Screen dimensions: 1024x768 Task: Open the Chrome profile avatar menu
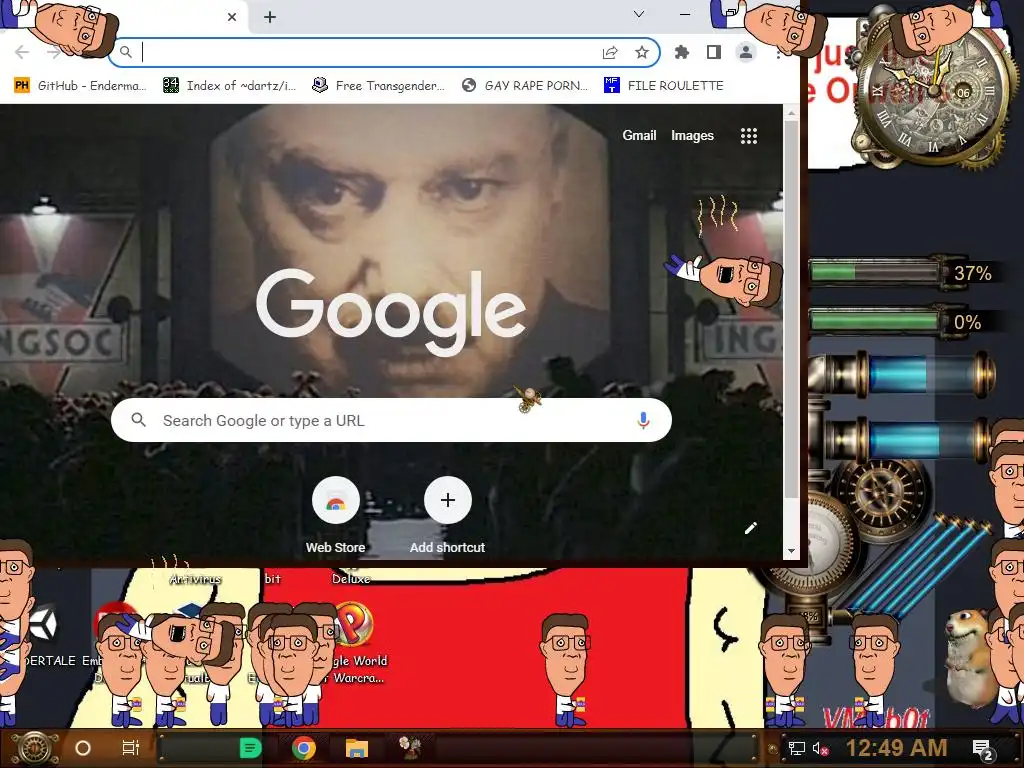tap(746, 52)
